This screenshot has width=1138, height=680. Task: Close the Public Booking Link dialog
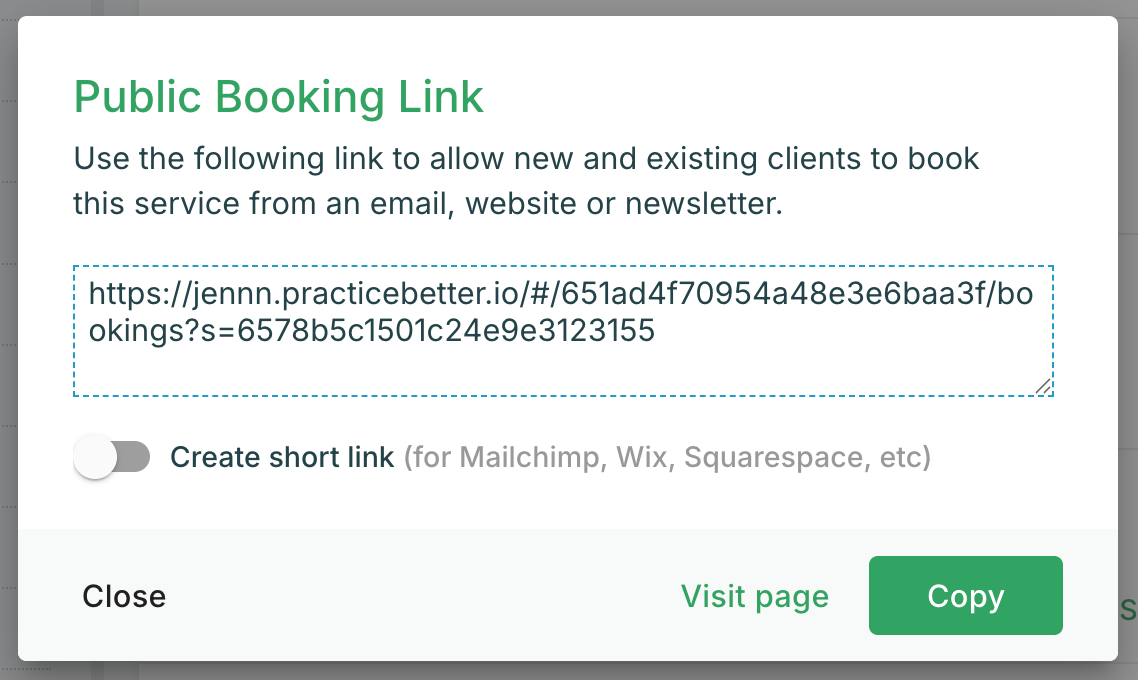tap(124, 597)
